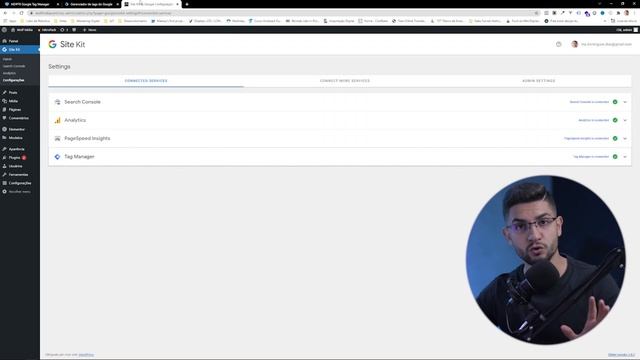
Task: Open the Modelos sidebar menu
Action: 16,138
